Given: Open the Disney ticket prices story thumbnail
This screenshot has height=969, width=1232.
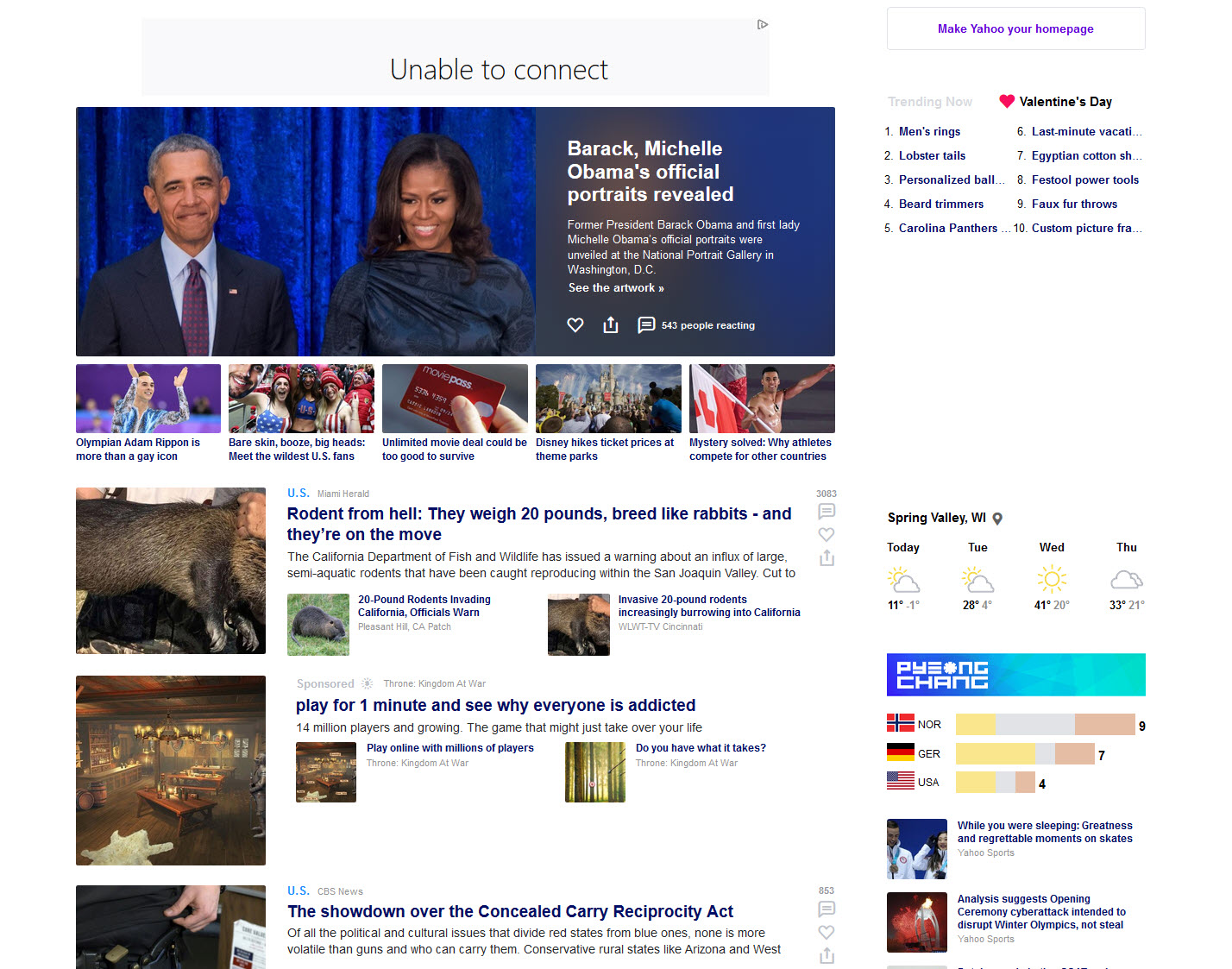Looking at the screenshot, I should [608, 399].
